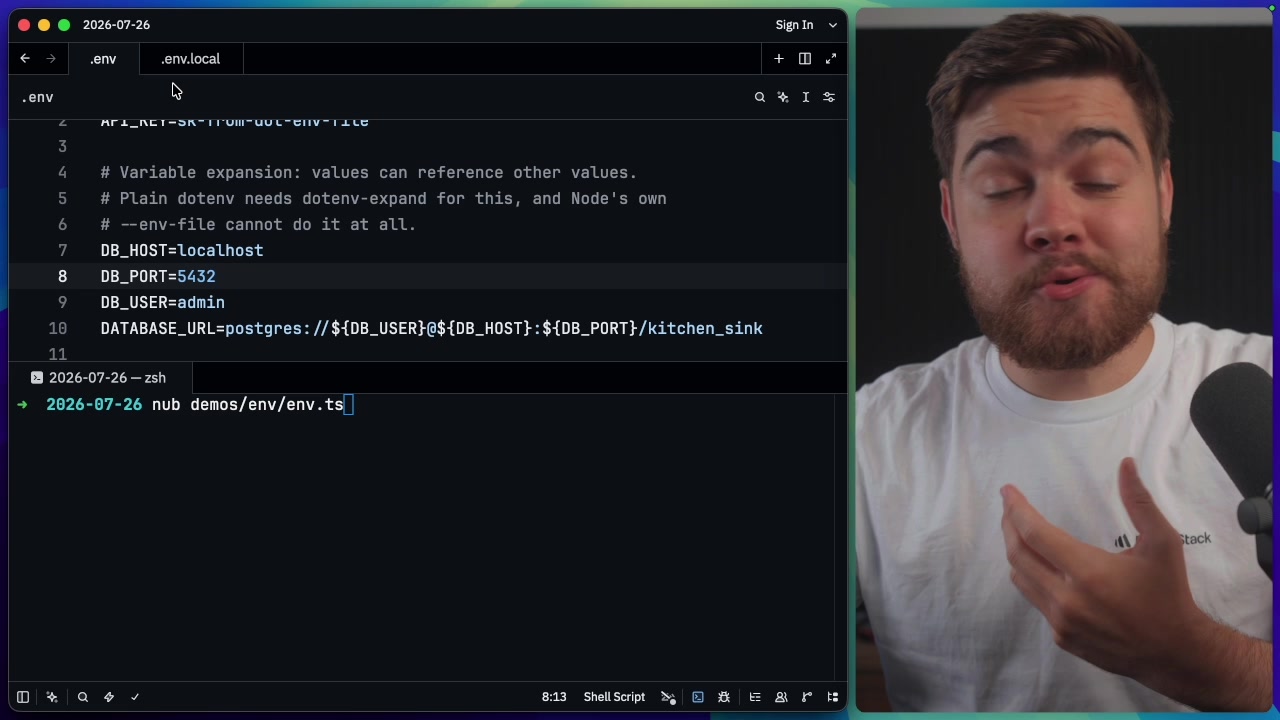Screen dimensions: 1280x720
Task: Open project search in status bar
Action: click(x=83, y=697)
